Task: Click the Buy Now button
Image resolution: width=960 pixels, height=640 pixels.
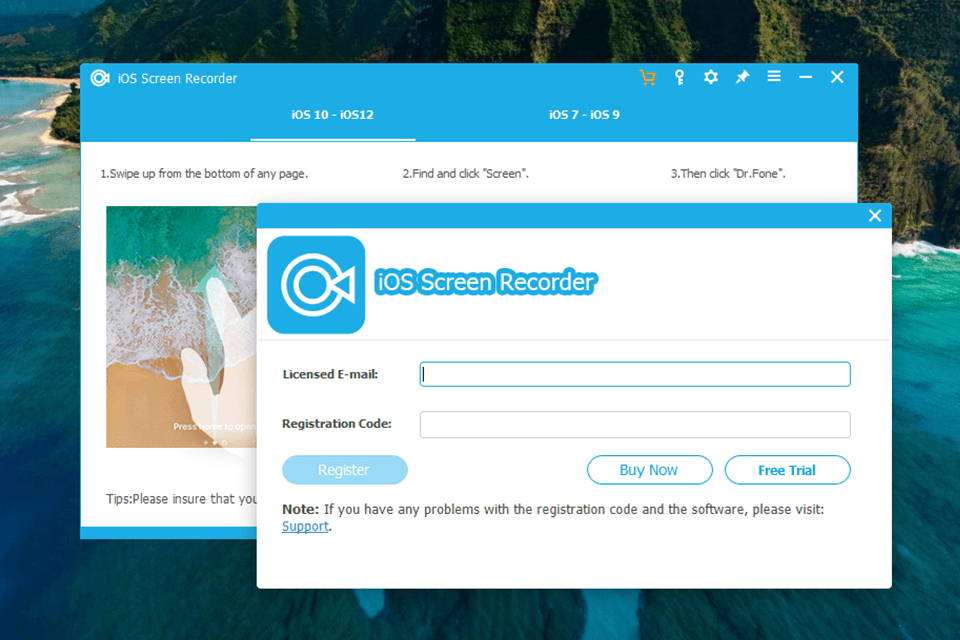Action: [x=649, y=470]
